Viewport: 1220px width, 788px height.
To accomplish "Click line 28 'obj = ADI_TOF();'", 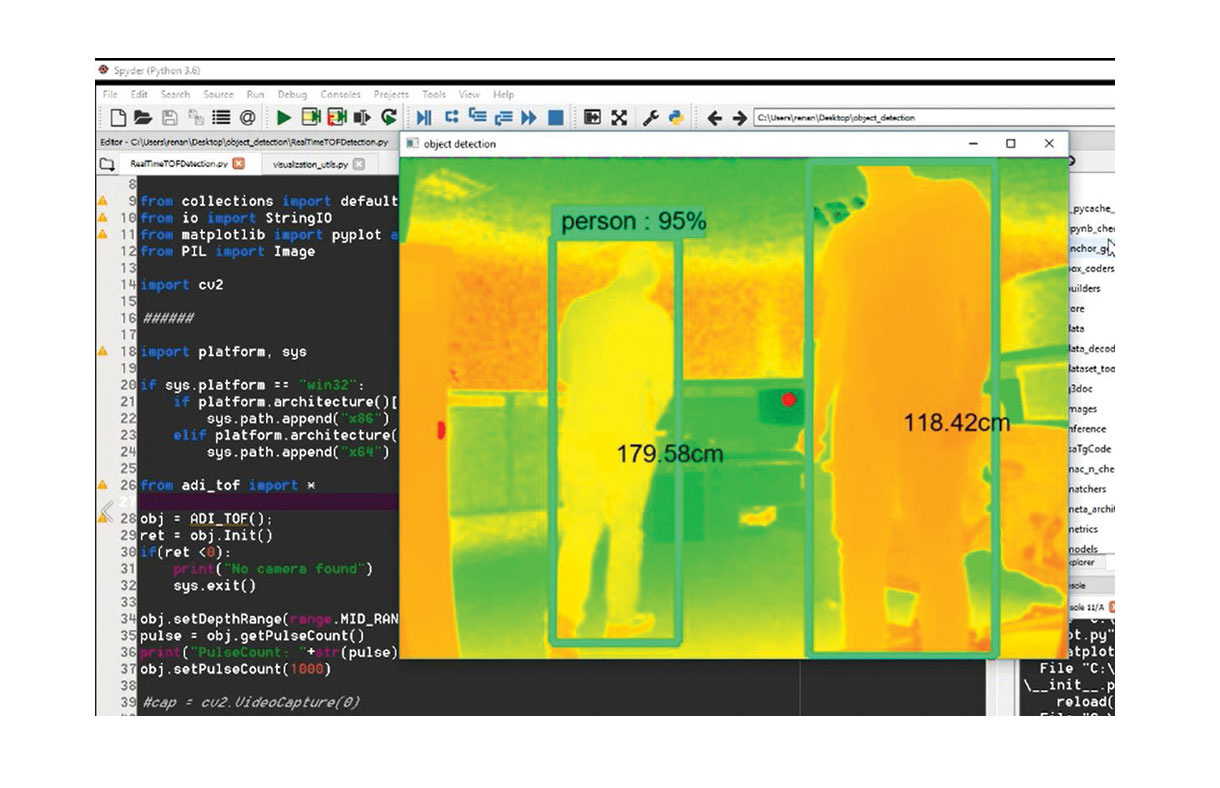I will [206, 519].
